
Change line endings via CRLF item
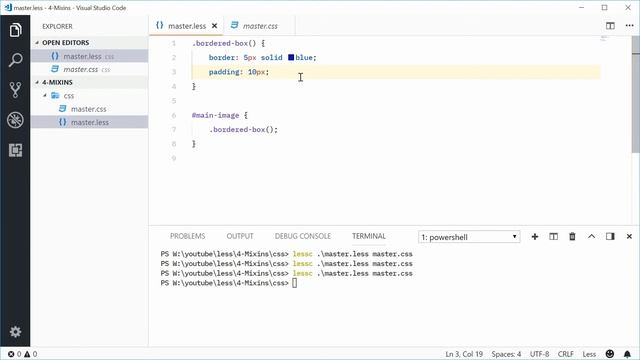[x=566, y=354]
